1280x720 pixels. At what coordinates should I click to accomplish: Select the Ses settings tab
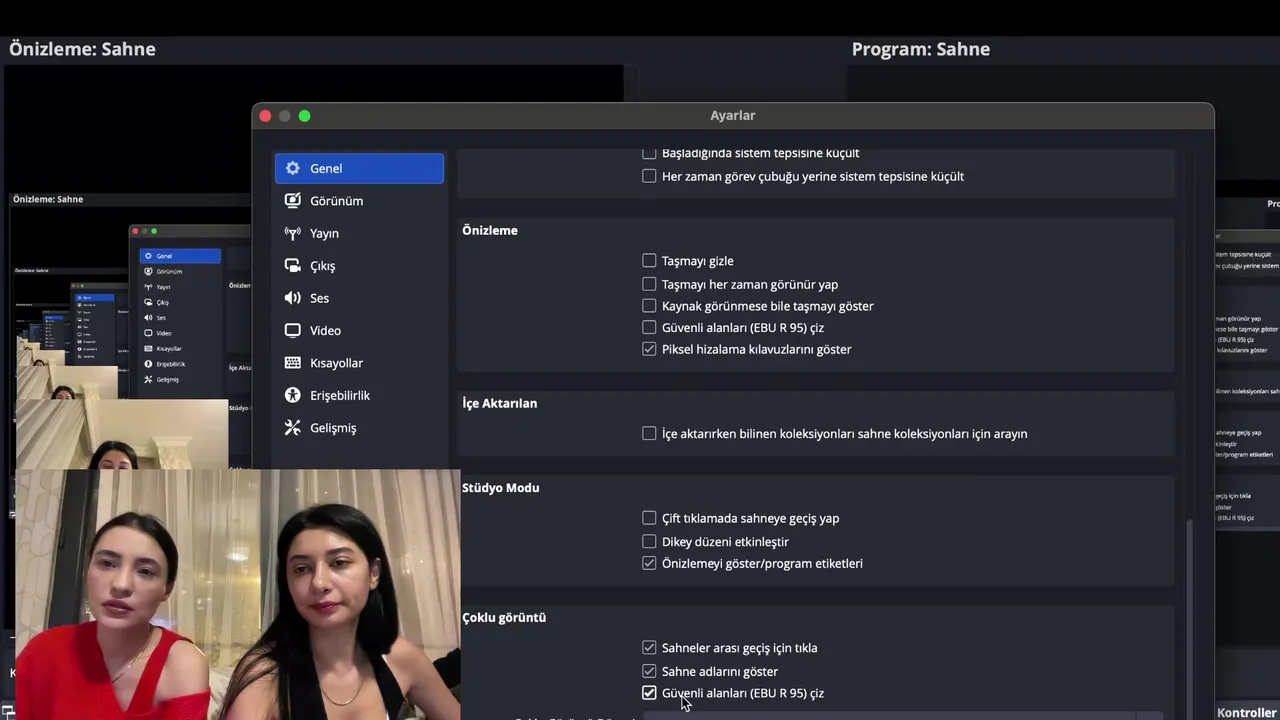359,298
